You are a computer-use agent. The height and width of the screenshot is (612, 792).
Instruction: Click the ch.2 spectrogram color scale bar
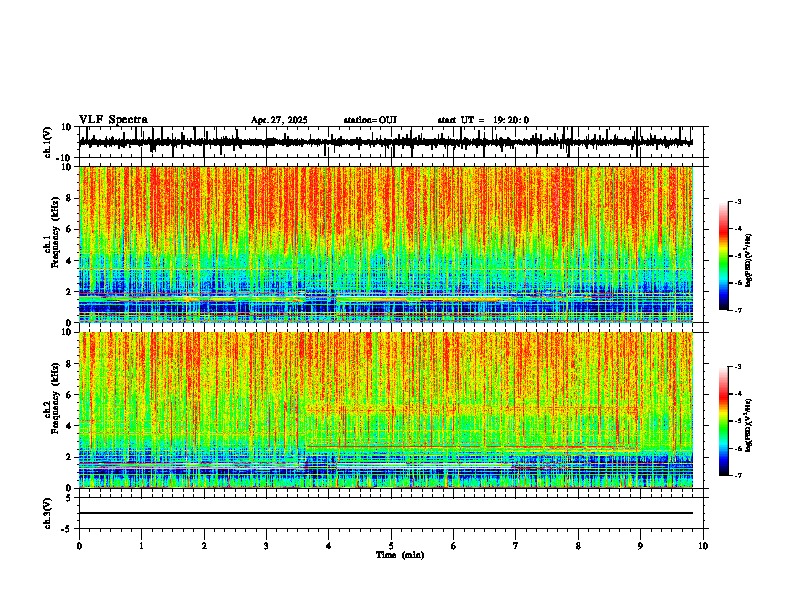click(723, 421)
